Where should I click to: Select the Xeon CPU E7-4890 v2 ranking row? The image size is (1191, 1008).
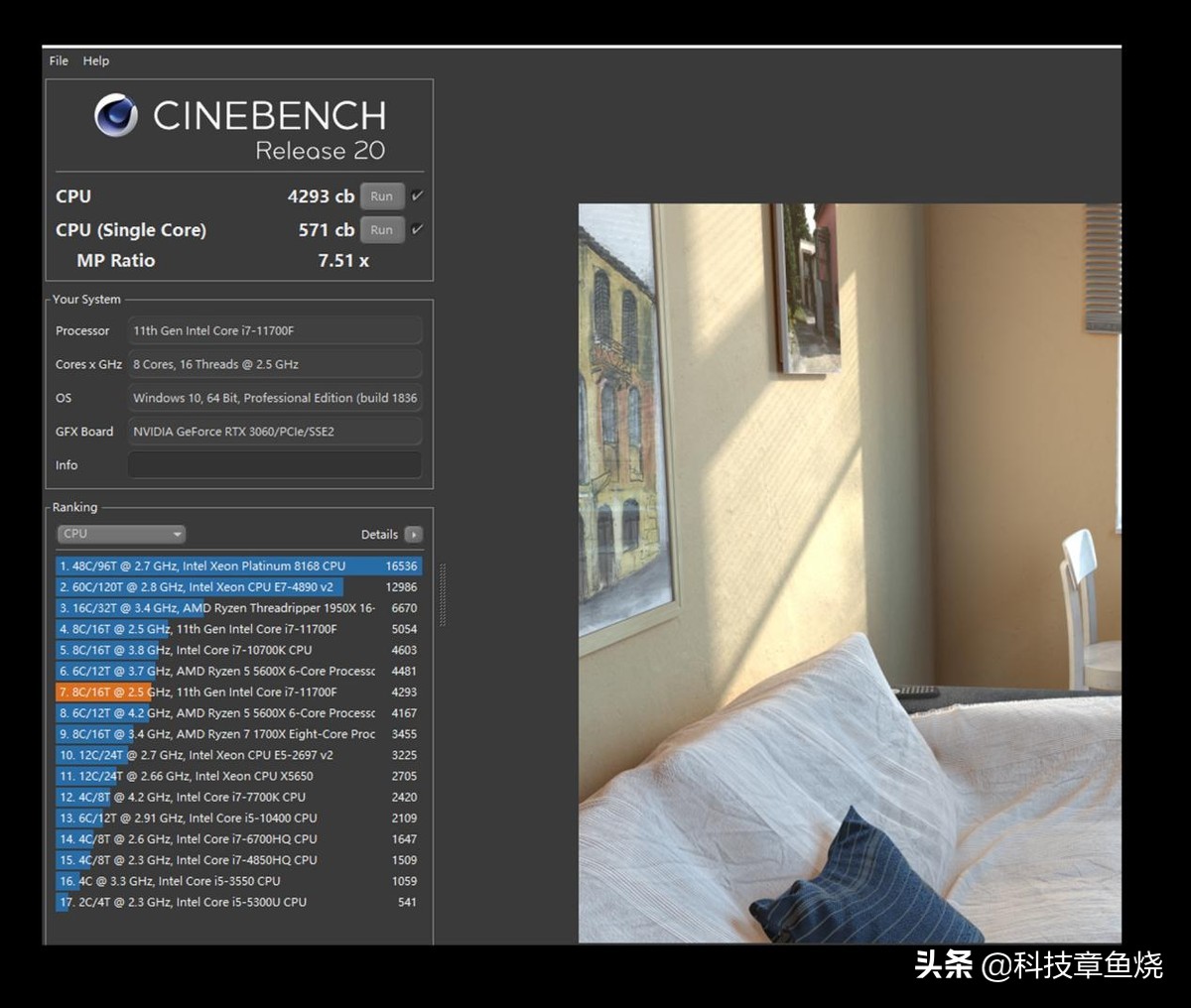tap(239, 586)
